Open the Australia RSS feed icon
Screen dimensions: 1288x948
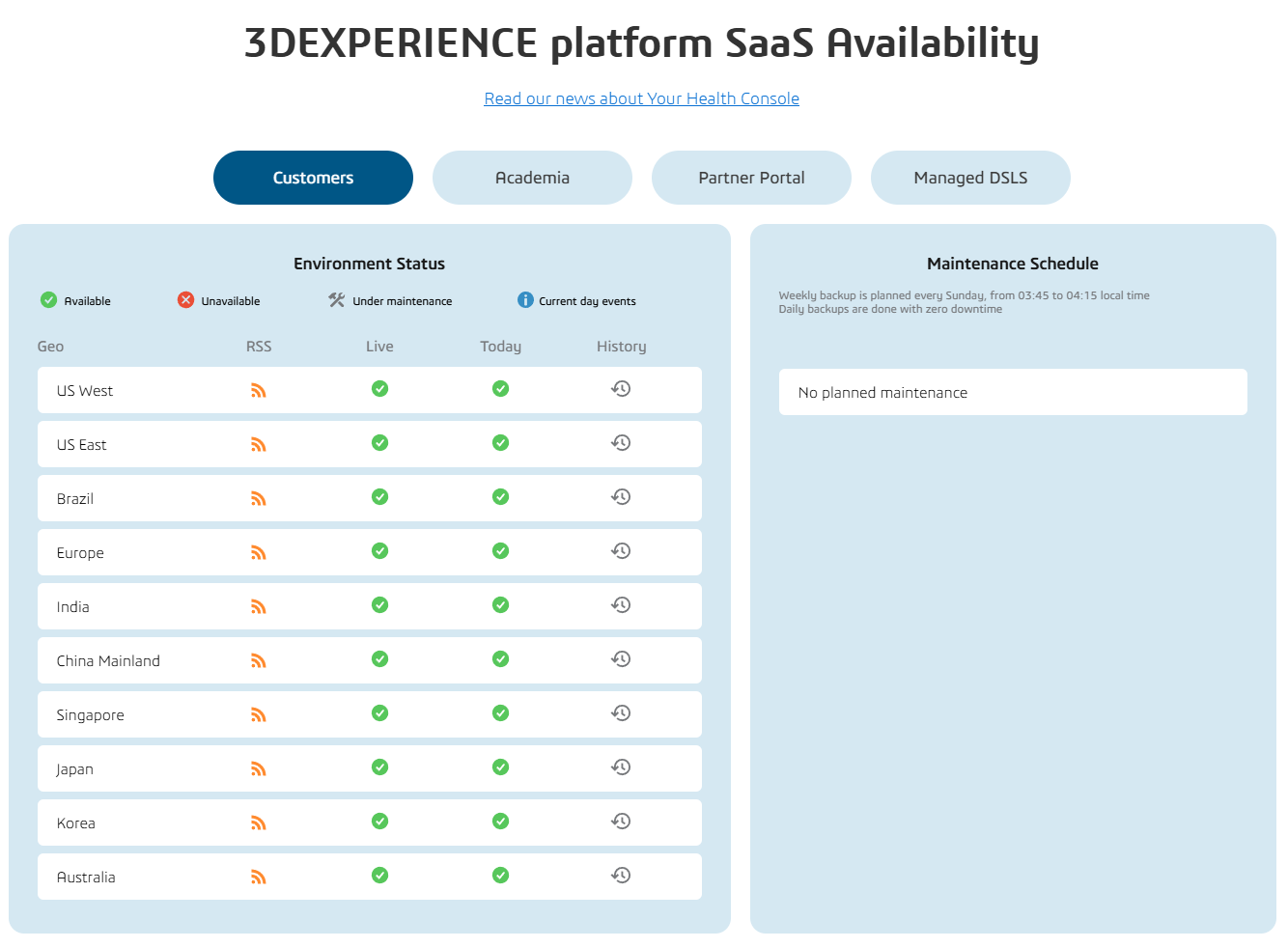pos(258,878)
